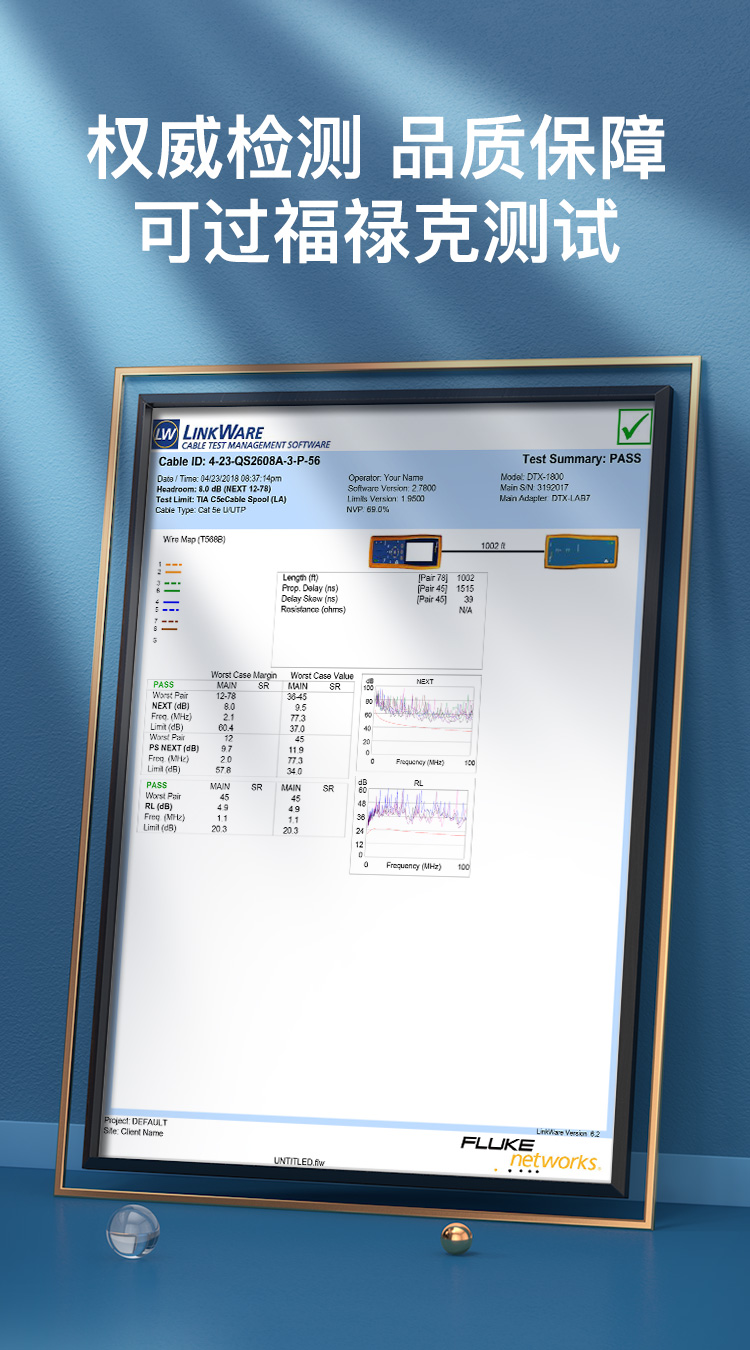
Task: Click the LinkWare LW logo icon
Action: [166, 435]
